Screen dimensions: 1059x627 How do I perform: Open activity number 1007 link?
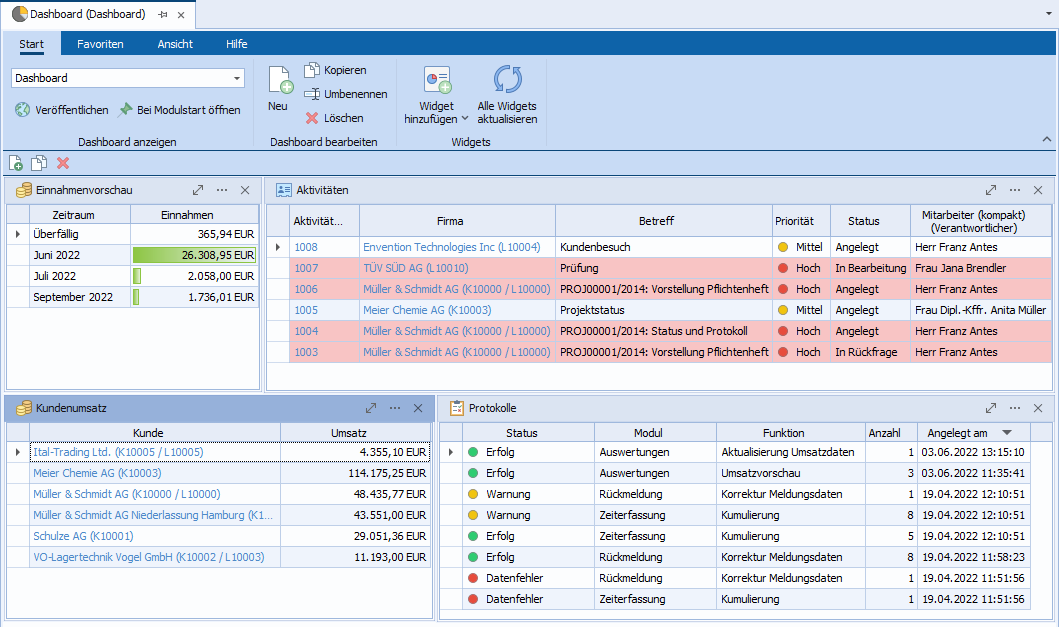pos(306,268)
